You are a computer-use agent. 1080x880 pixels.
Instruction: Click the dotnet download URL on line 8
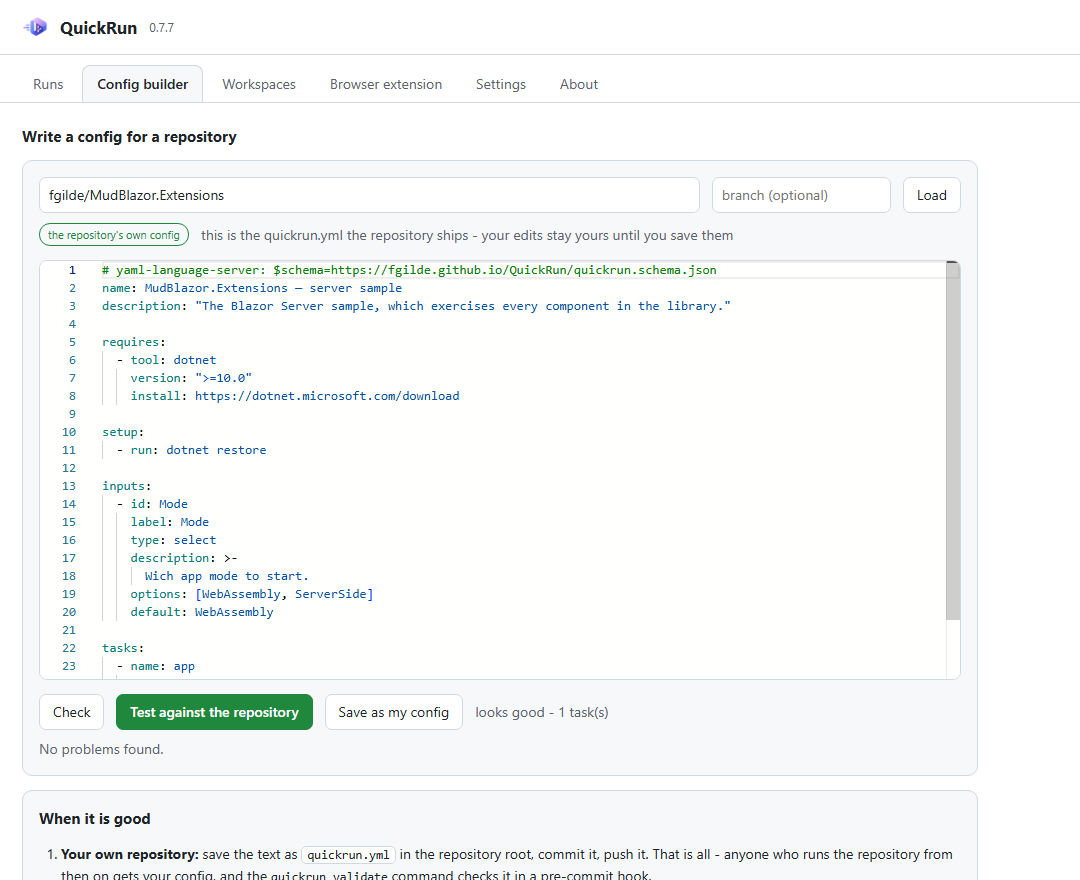[x=327, y=396]
